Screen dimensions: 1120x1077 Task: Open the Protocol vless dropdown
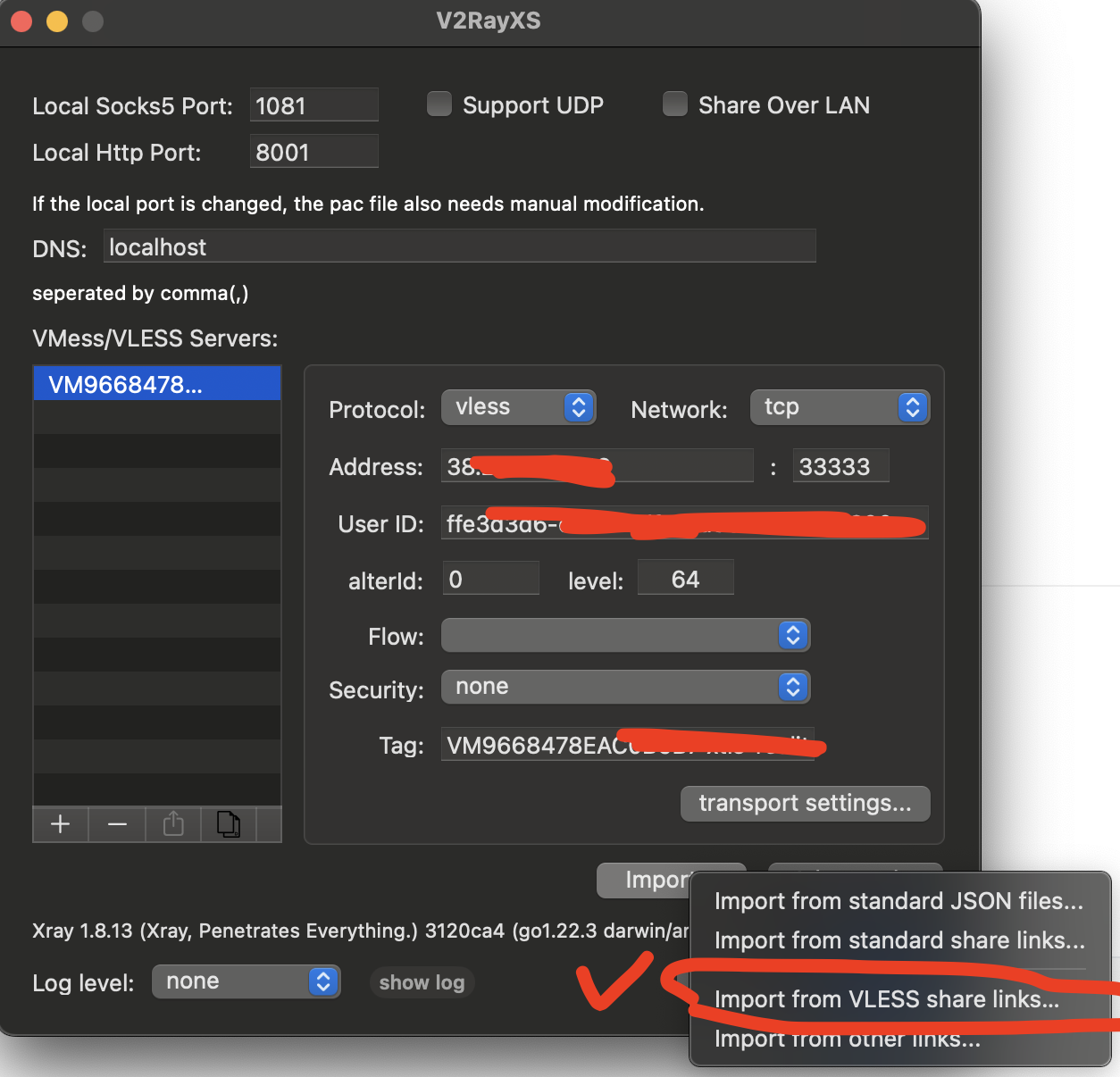coord(518,407)
